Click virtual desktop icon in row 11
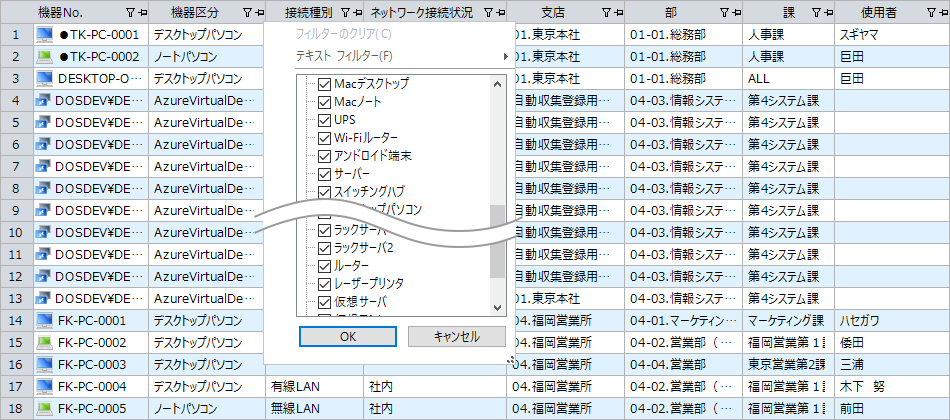Viewport: 950px width, 420px height. click(x=43, y=255)
